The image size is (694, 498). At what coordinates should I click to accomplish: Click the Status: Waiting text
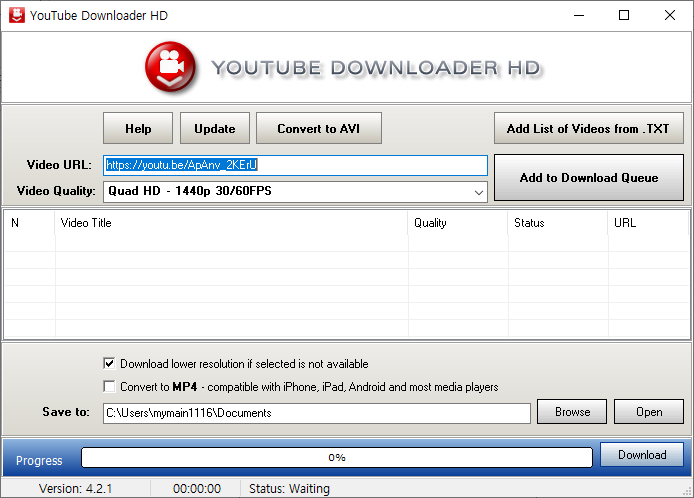289,489
